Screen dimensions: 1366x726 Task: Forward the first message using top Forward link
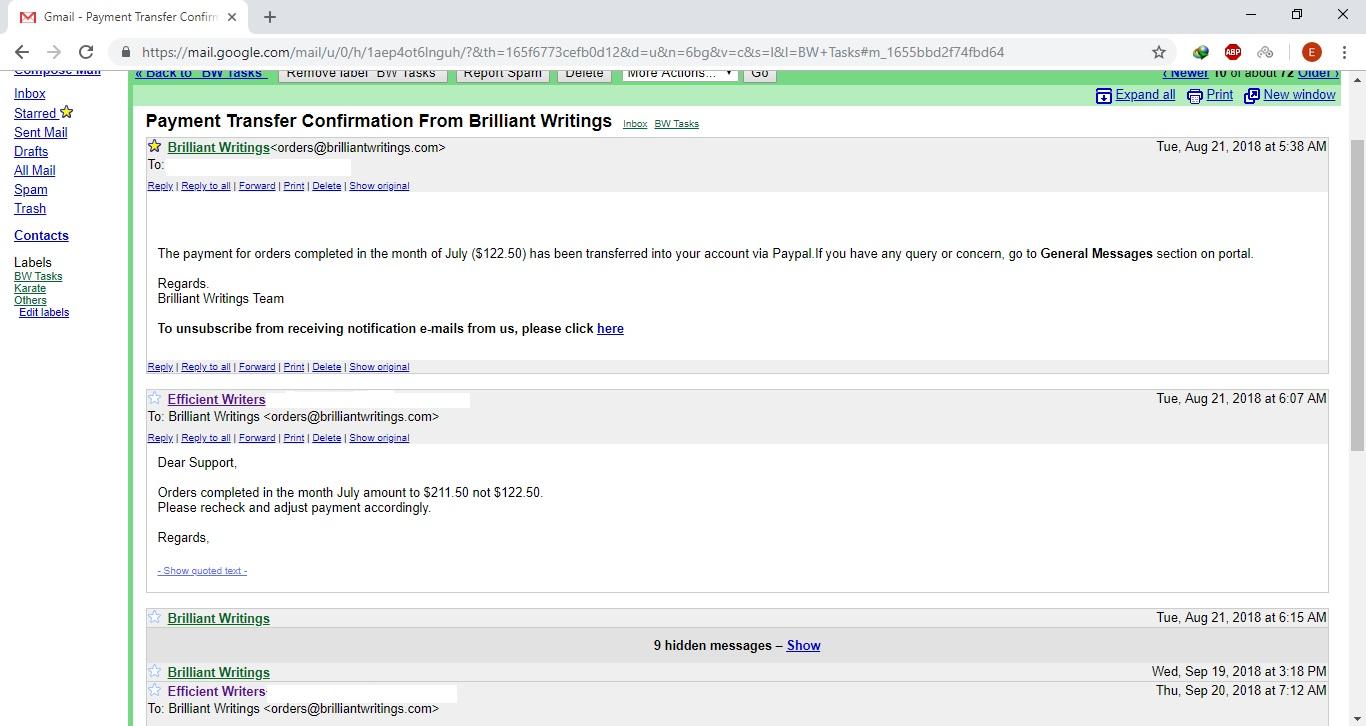point(257,186)
